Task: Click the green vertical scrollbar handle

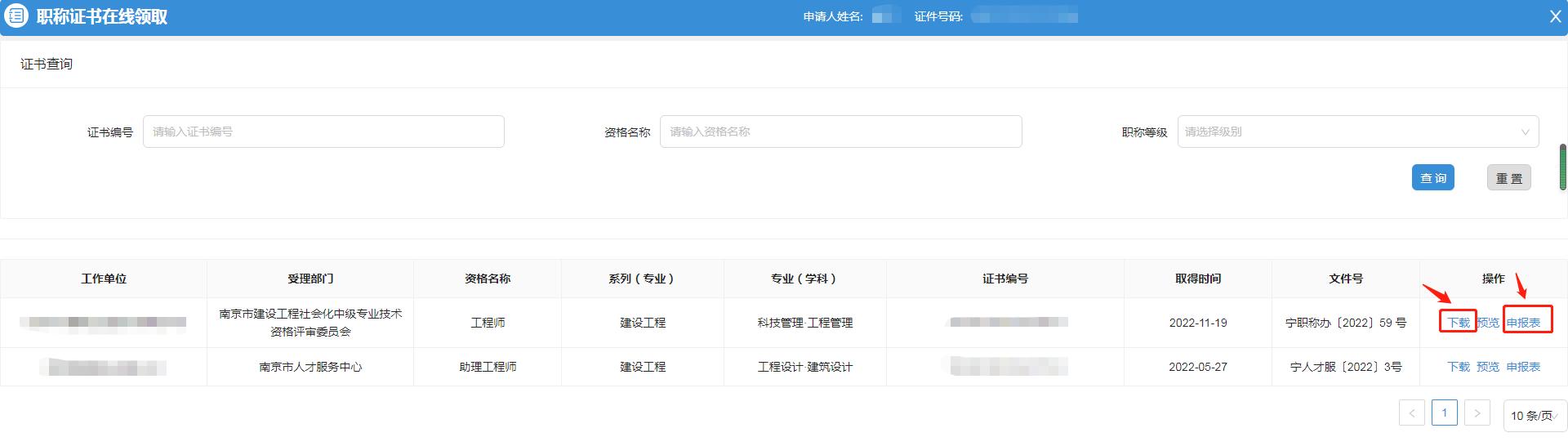Action: 1563,167
